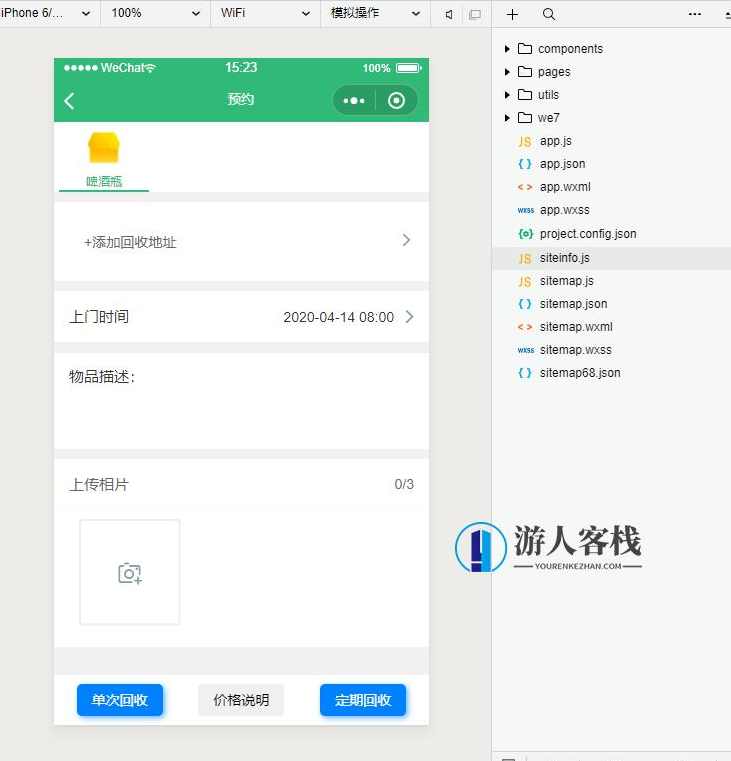Screen dimensions: 731x761
Task: Click the angle-brackets icon of sitemap.wxml
Action: click(525, 327)
